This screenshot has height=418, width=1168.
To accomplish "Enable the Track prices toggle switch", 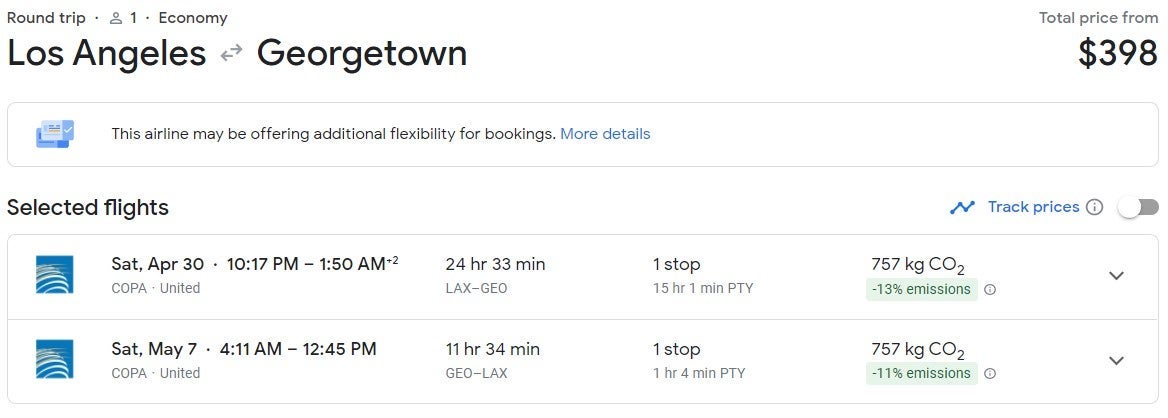I will (x=1138, y=207).
